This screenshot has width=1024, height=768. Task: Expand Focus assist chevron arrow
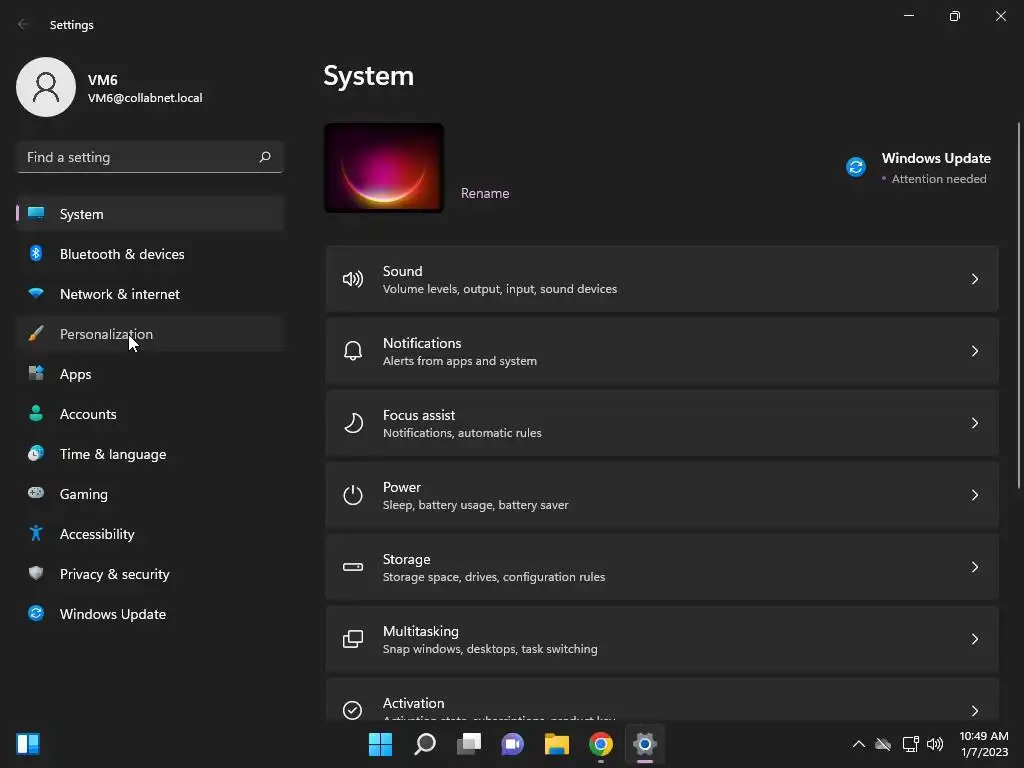coord(974,423)
